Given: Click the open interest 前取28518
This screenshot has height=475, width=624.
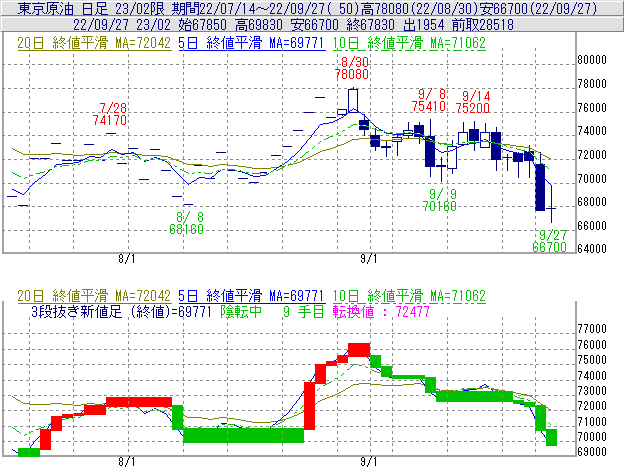Looking at the screenshot, I should [x=483, y=25].
